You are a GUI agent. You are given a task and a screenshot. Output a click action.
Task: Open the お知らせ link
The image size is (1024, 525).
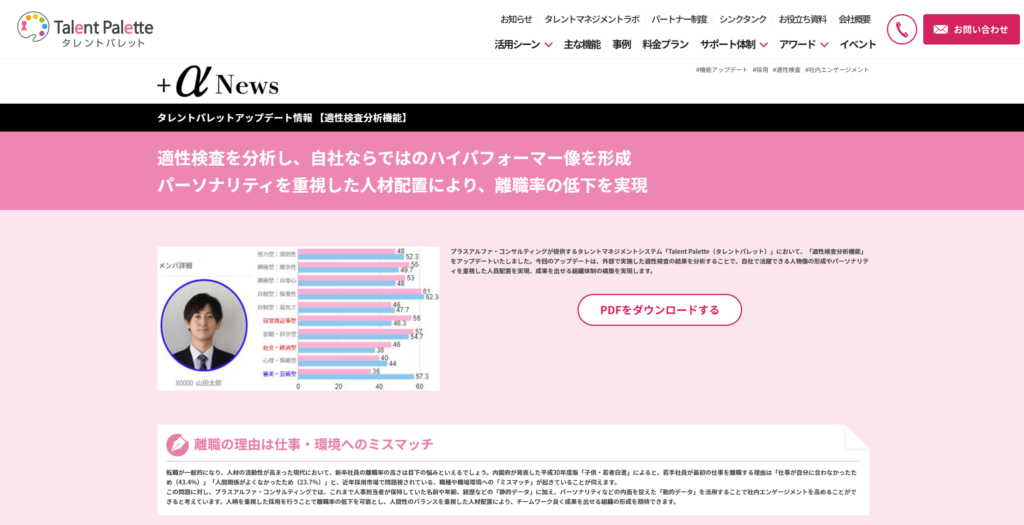(x=516, y=19)
